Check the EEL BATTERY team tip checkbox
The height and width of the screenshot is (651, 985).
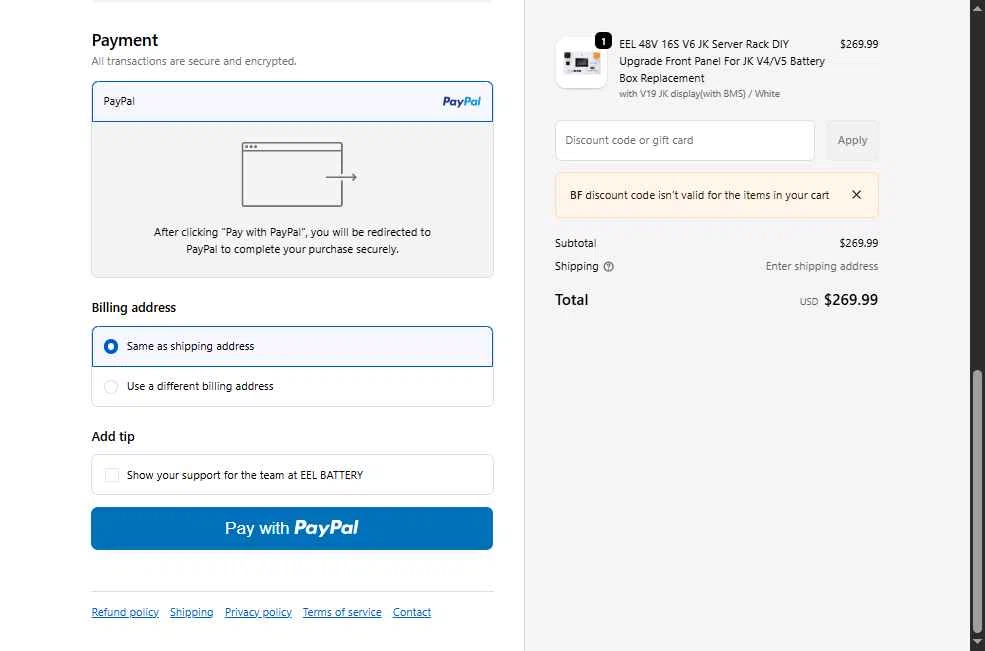click(x=112, y=475)
